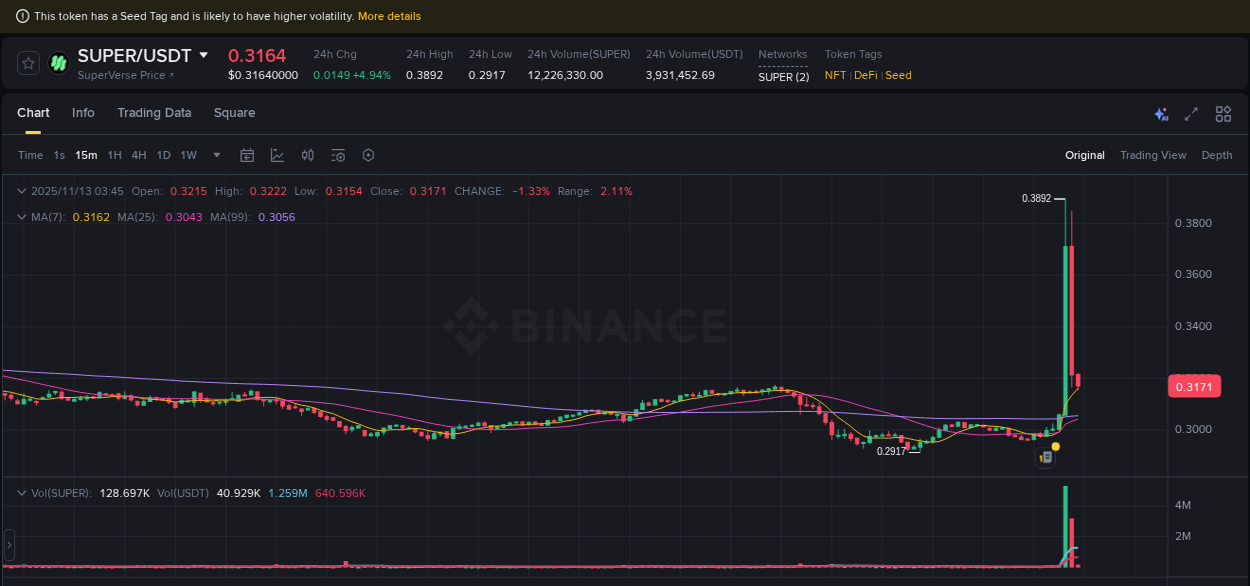
Task: Select the candlestick display options icon
Action: coord(307,155)
